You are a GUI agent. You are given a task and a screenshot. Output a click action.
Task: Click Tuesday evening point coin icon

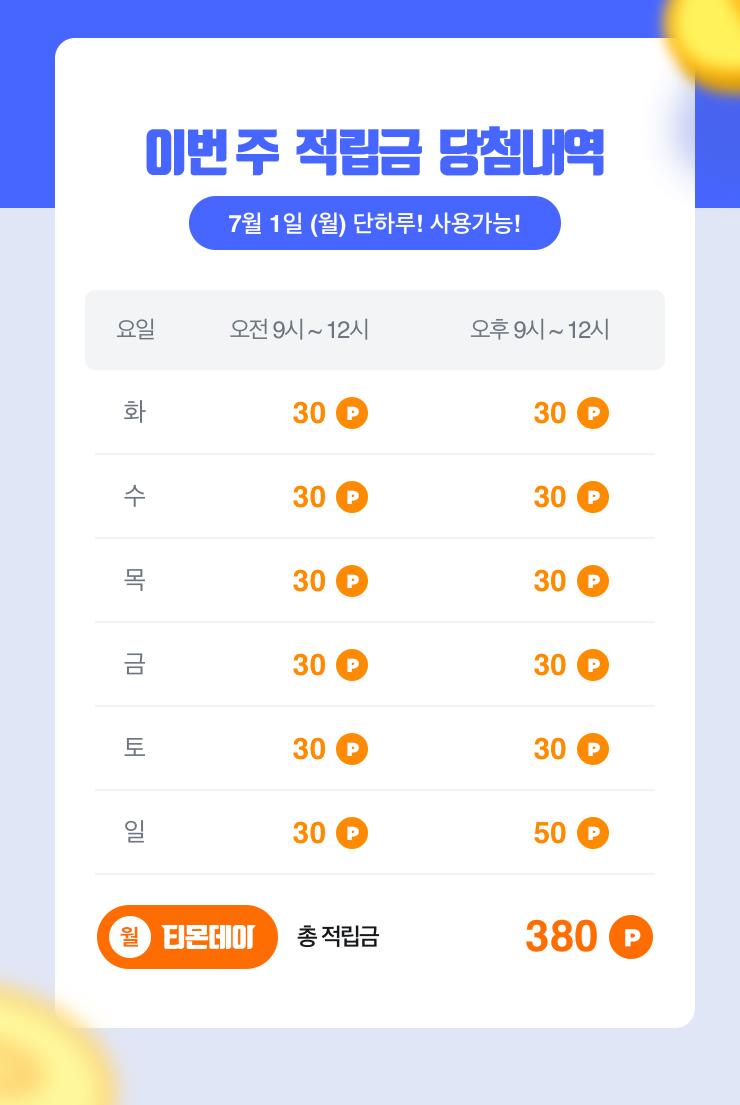click(x=593, y=413)
